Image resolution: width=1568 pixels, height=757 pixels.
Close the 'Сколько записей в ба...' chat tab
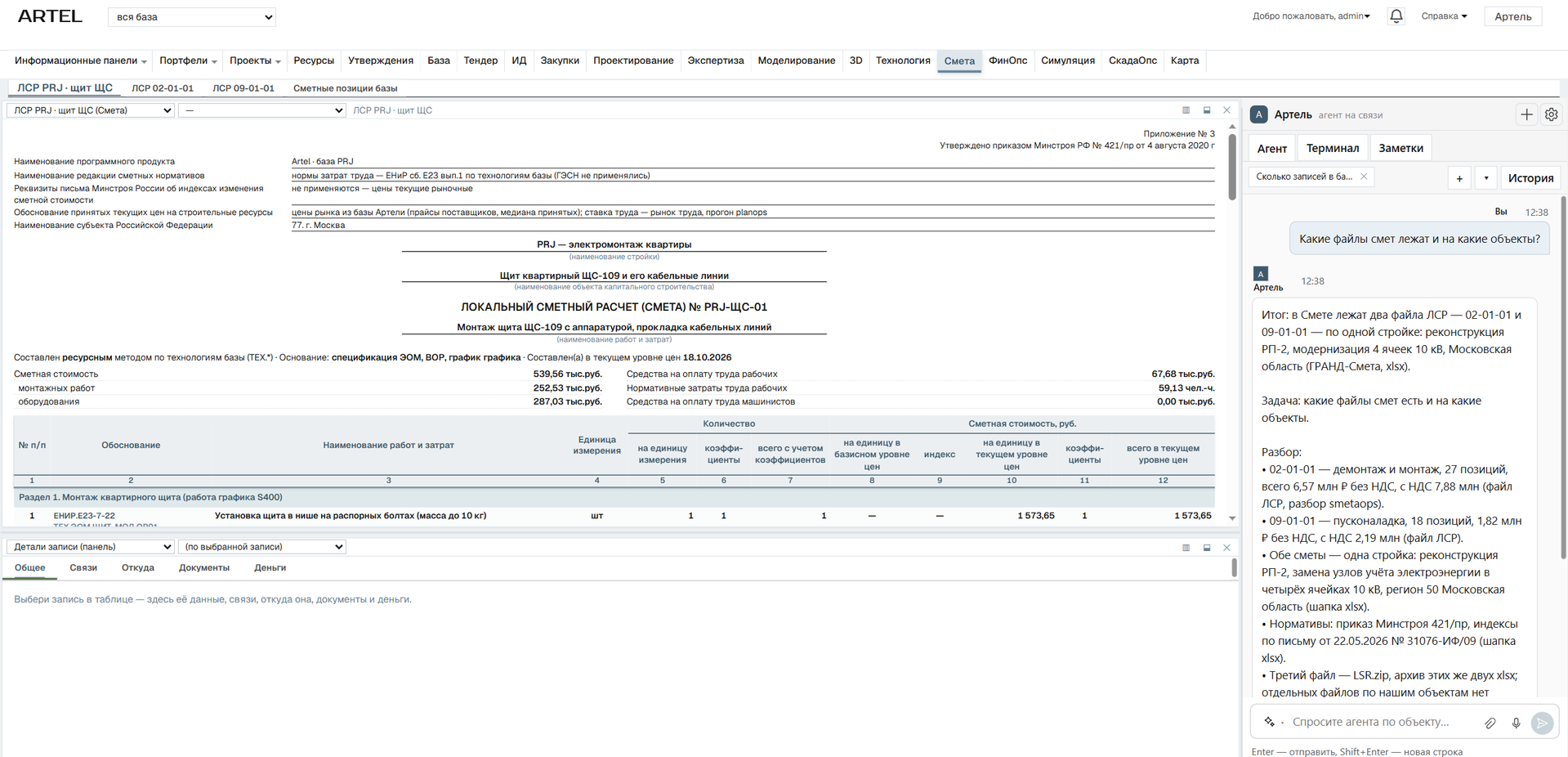click(1364, 177)
